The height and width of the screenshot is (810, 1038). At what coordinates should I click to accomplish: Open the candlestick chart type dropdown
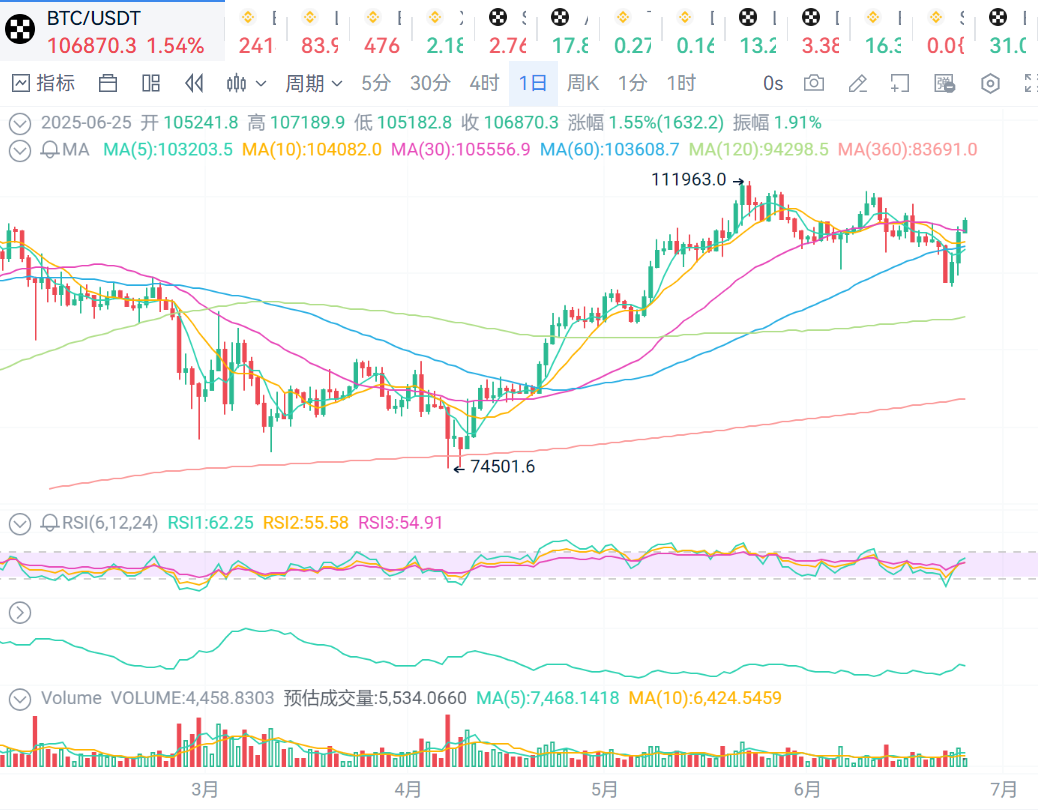(246, 83)
